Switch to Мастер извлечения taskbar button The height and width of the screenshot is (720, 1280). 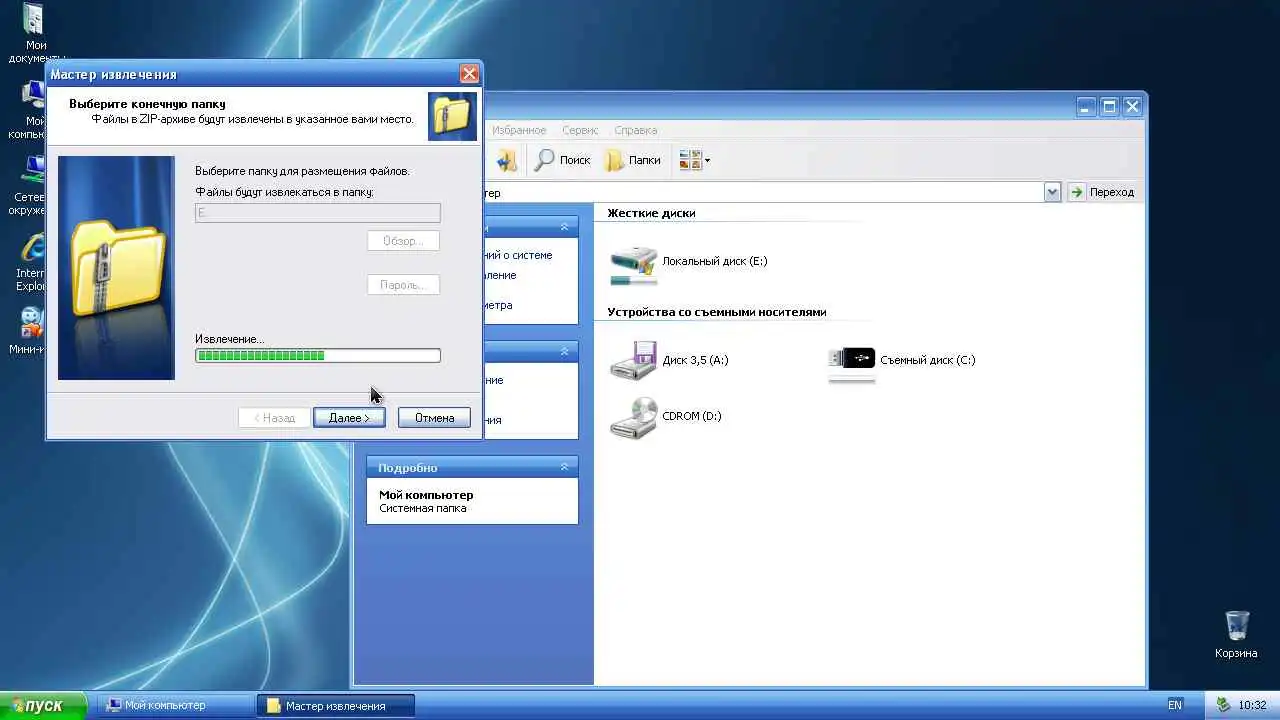click(x=335, y=706)
